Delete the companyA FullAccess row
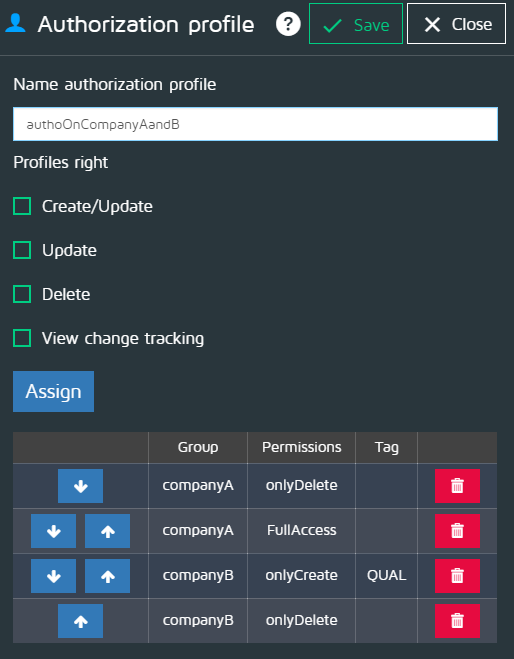 tap(457, 531)
